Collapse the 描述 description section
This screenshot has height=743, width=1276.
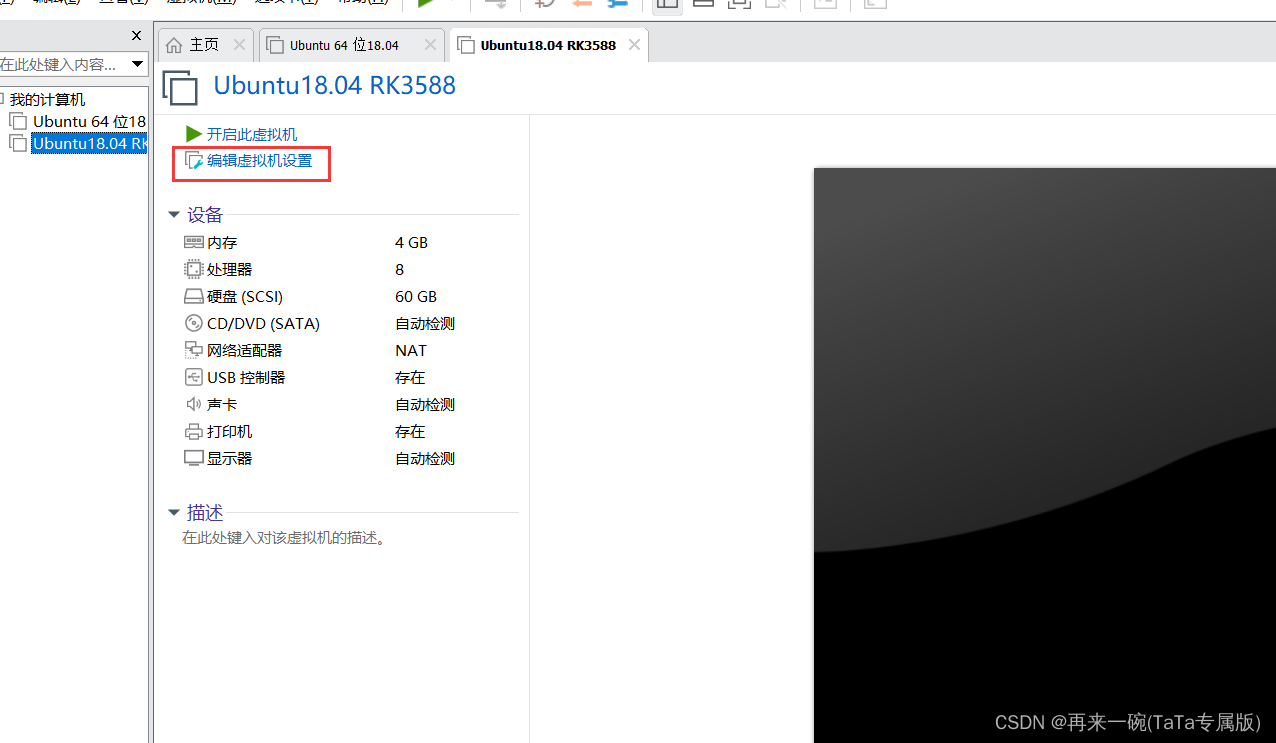(x=174, y=512)
